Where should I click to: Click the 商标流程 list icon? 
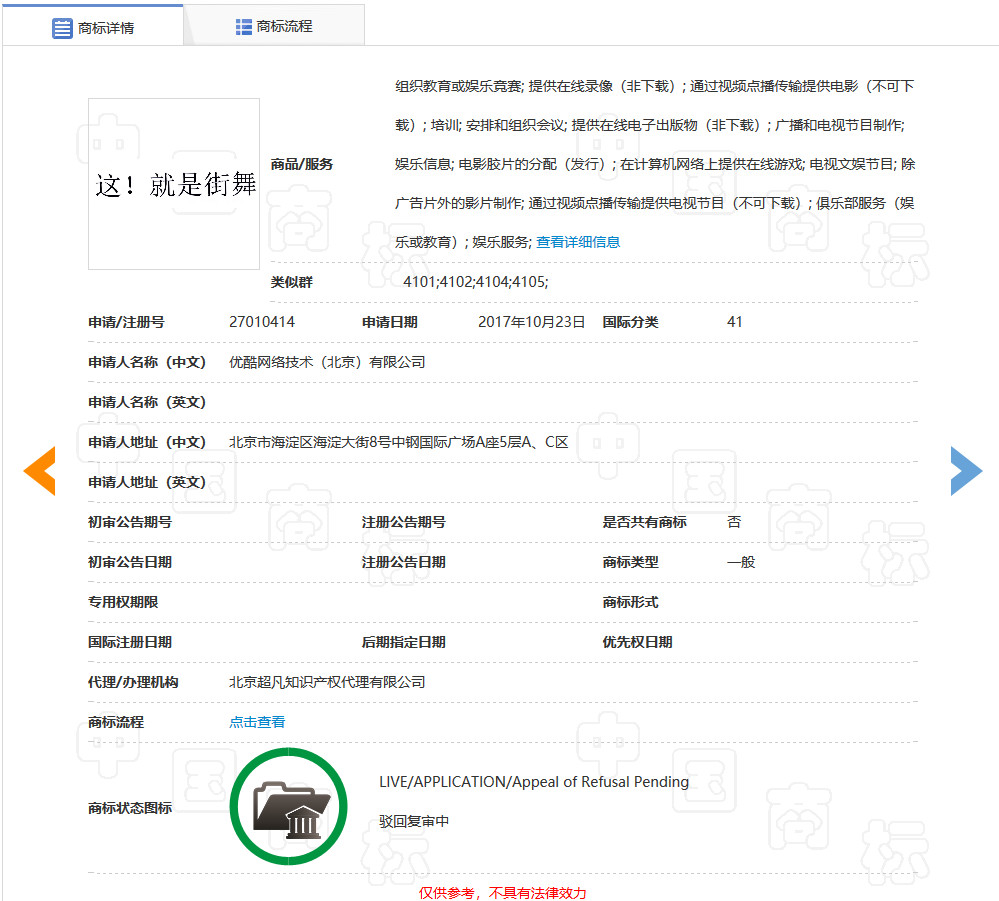coord(243,27)
